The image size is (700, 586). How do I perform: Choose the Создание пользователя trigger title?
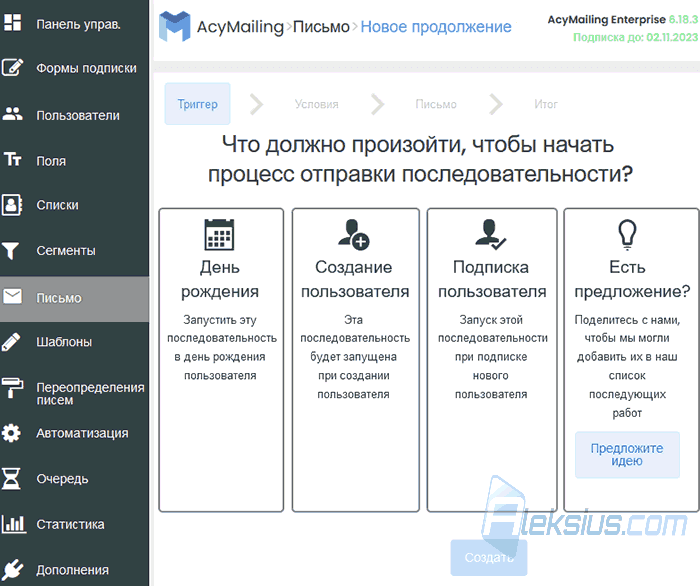(x=355, y=279)
